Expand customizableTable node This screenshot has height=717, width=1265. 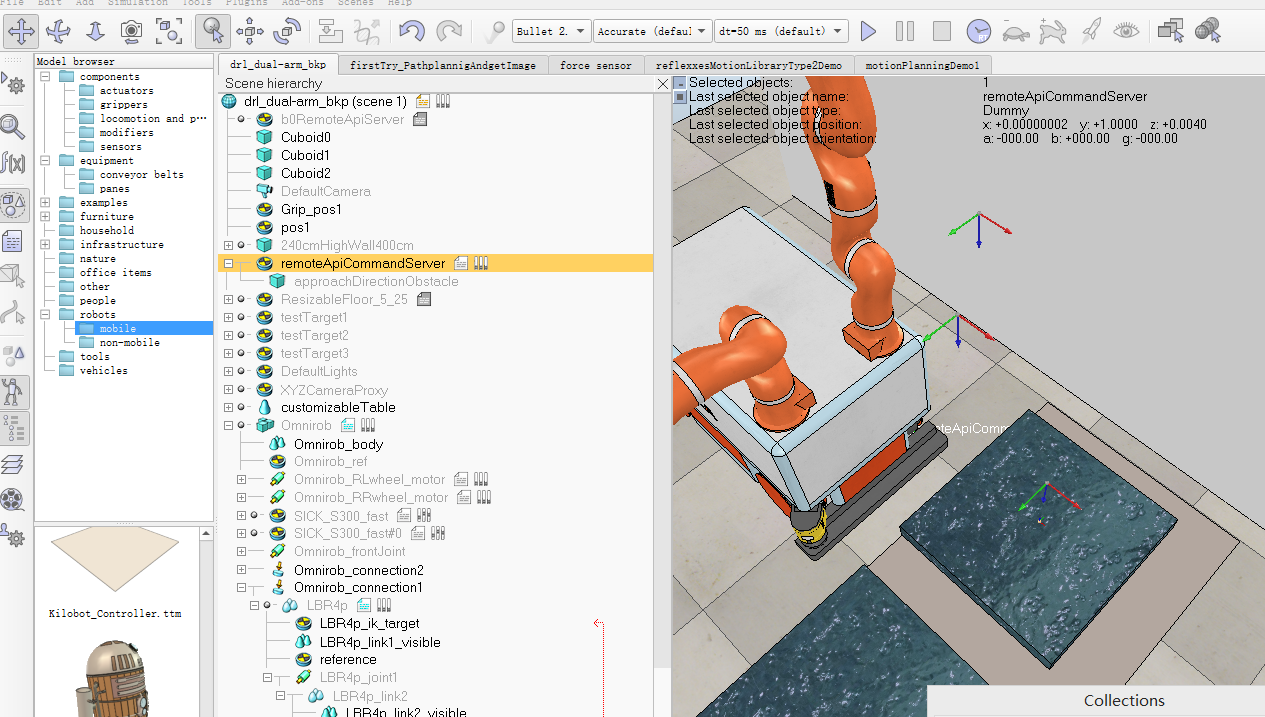point(229,407)
